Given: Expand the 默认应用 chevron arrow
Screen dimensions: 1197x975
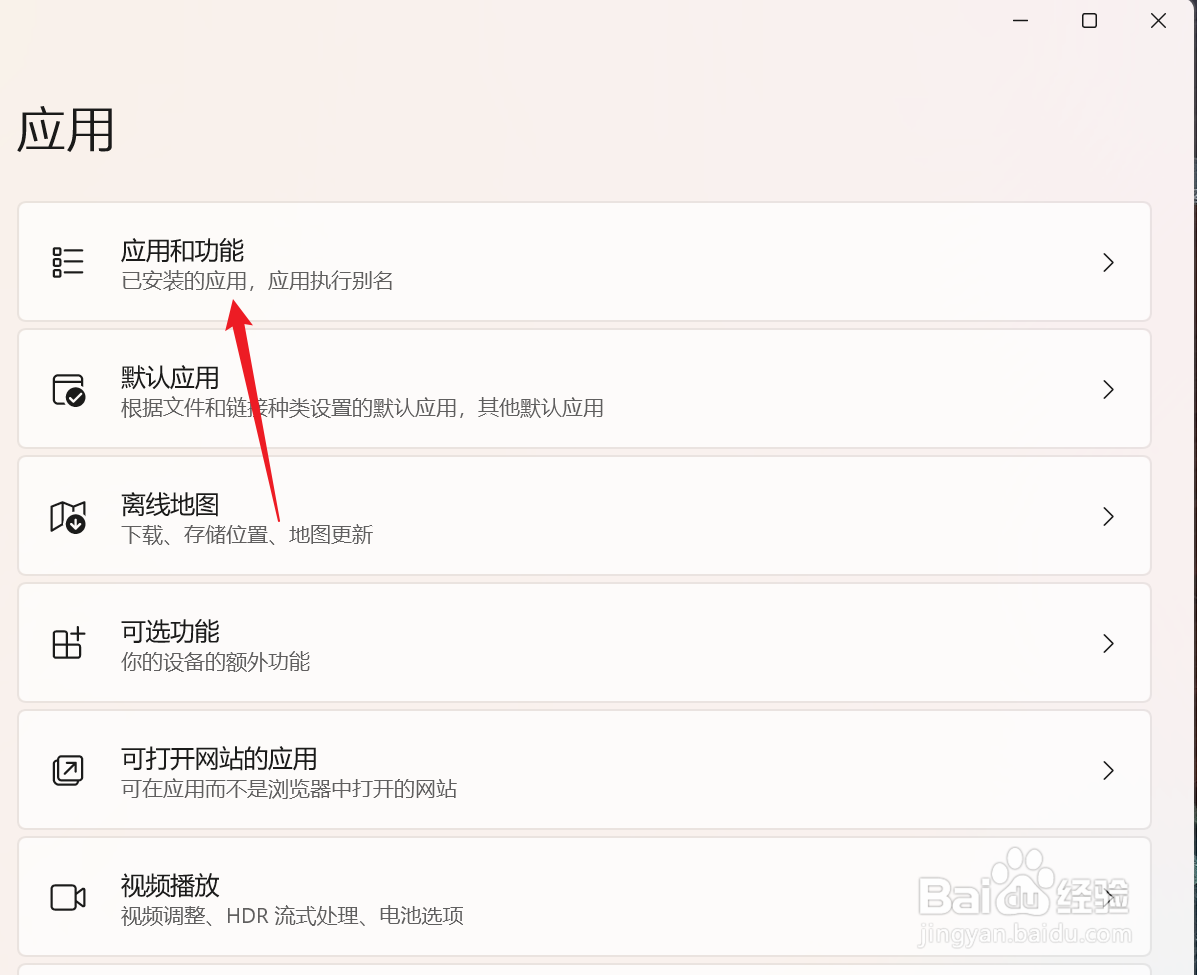Looking at the screenshot, I should (1108, 389).
